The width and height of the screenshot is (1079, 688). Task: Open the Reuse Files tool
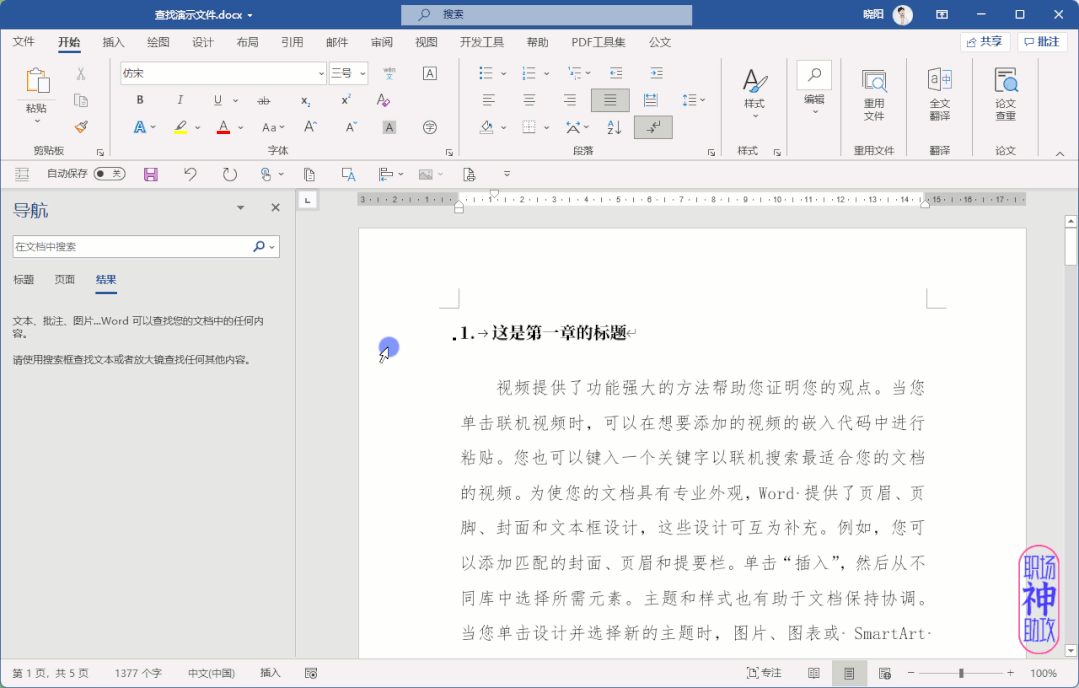(x=874, y=95)
